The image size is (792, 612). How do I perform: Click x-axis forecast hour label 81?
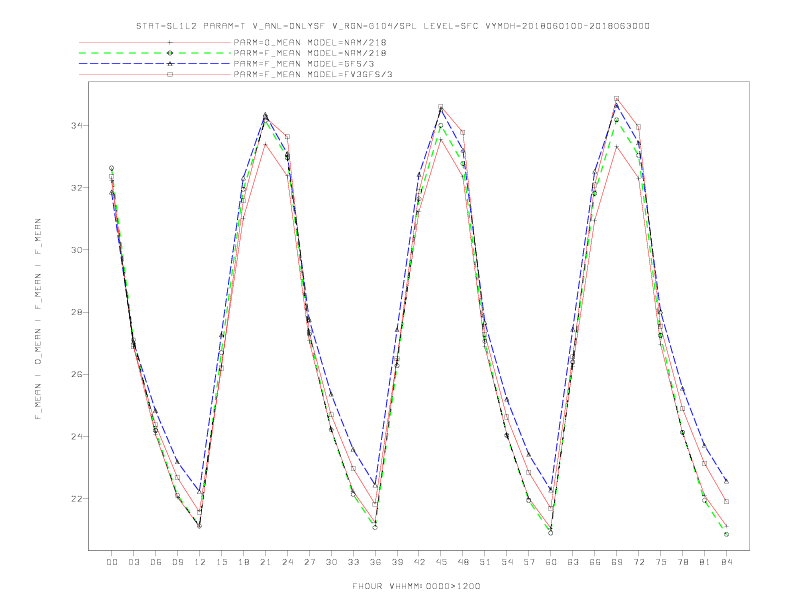(705, 562)
